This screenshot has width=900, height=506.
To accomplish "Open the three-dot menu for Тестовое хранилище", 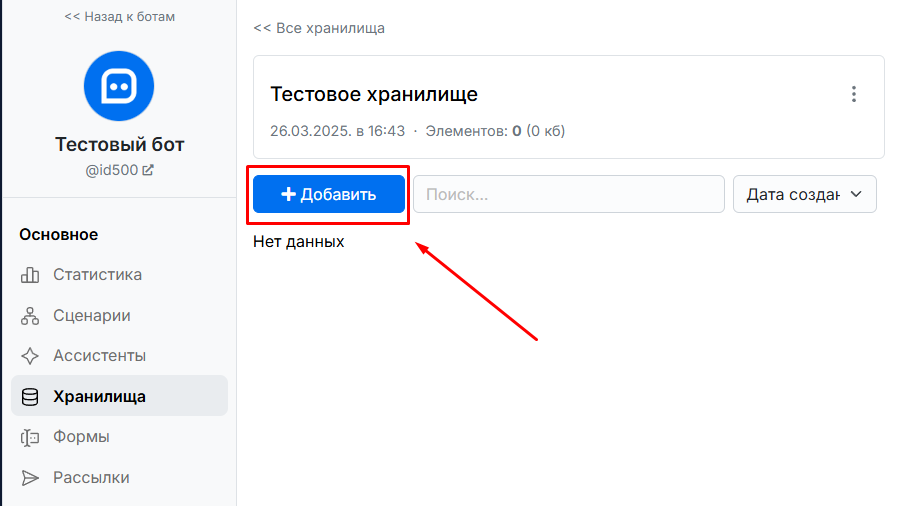I will 854,94.
